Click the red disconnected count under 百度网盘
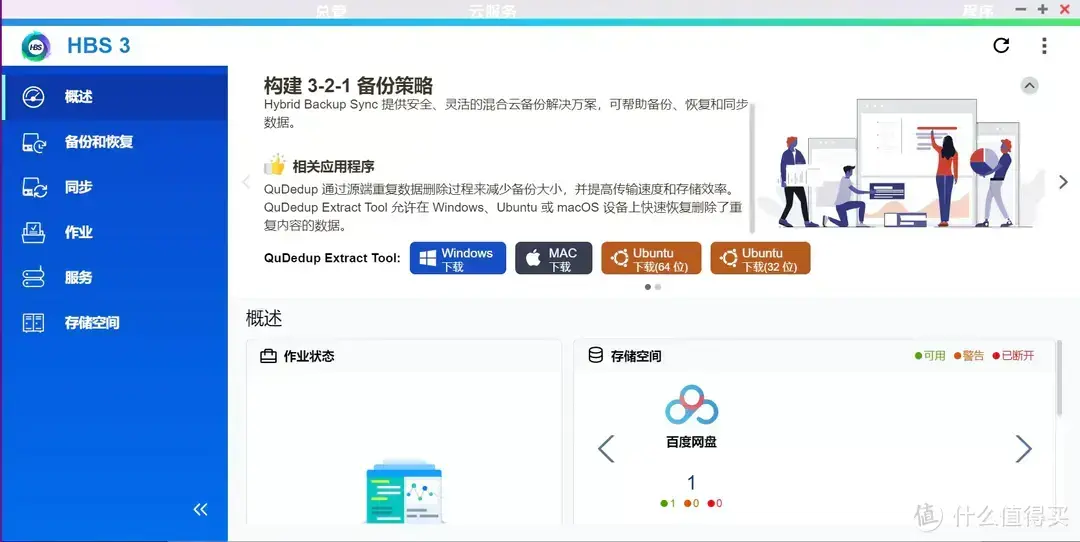The height and width of the screenshot is (542, 1080). pos(715,503)
